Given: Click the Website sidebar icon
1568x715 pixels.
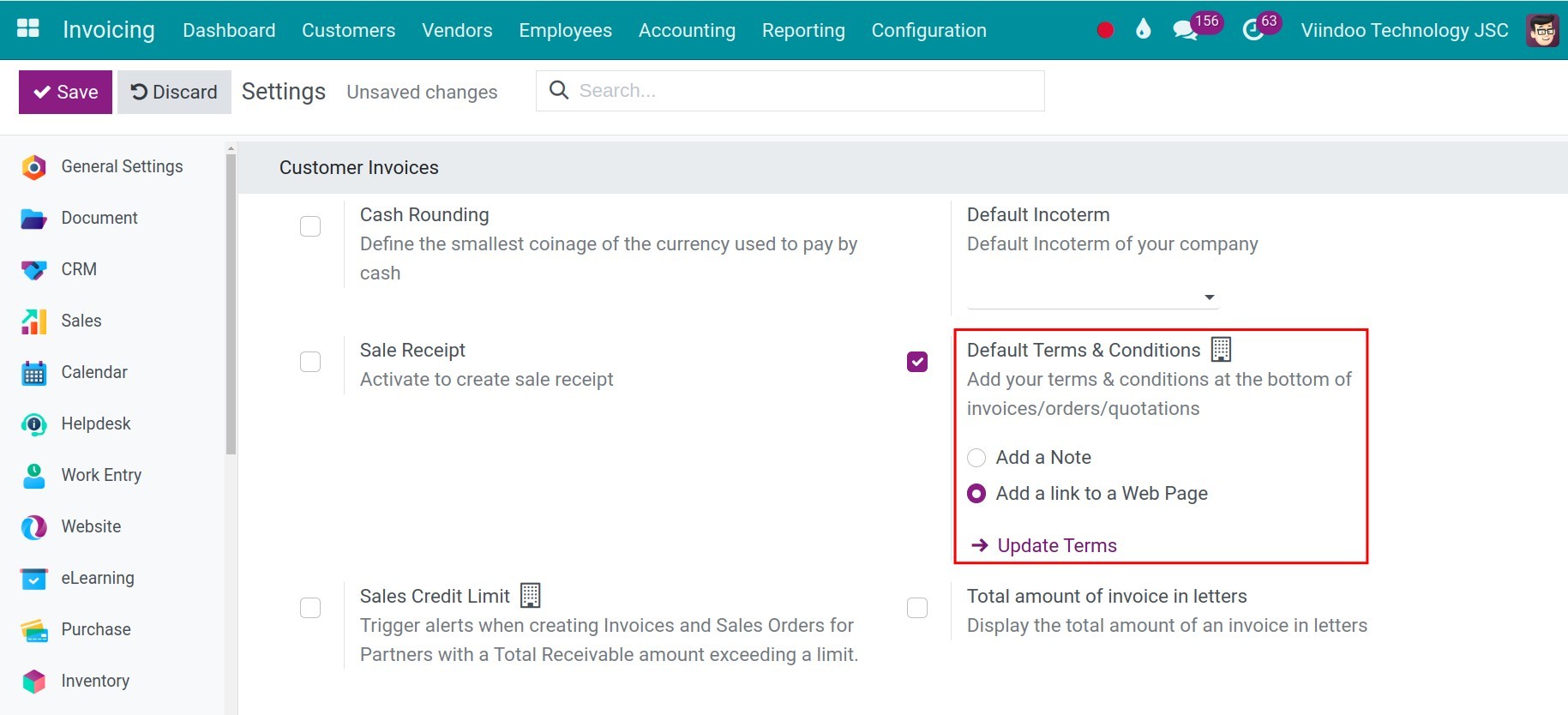Looking at the screenshot, I should tap(33, 527).
